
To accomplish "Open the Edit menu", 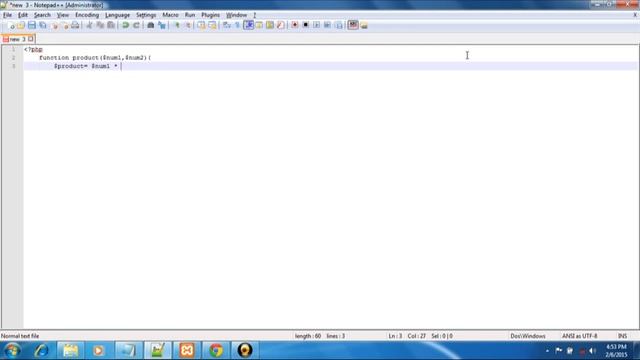I will [x=23, y=15].
